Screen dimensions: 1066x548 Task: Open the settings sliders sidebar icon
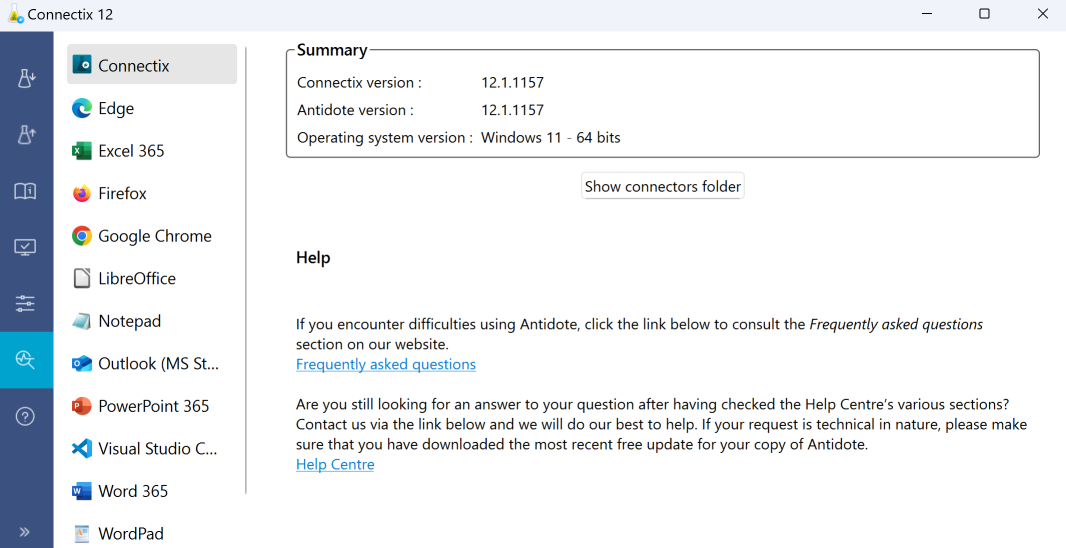(x=26, y=303)
